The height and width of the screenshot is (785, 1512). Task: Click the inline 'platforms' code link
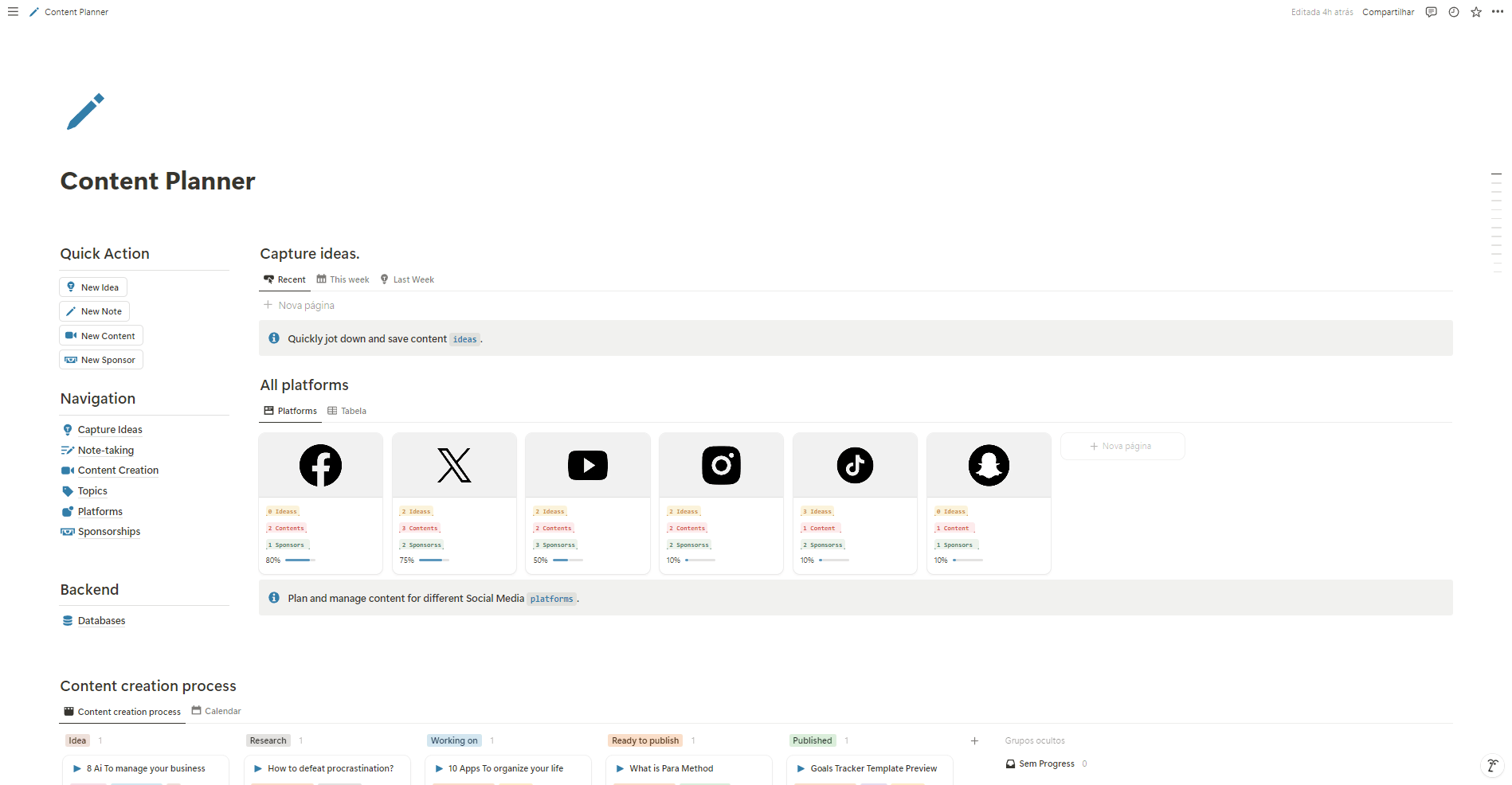(551, 599)
